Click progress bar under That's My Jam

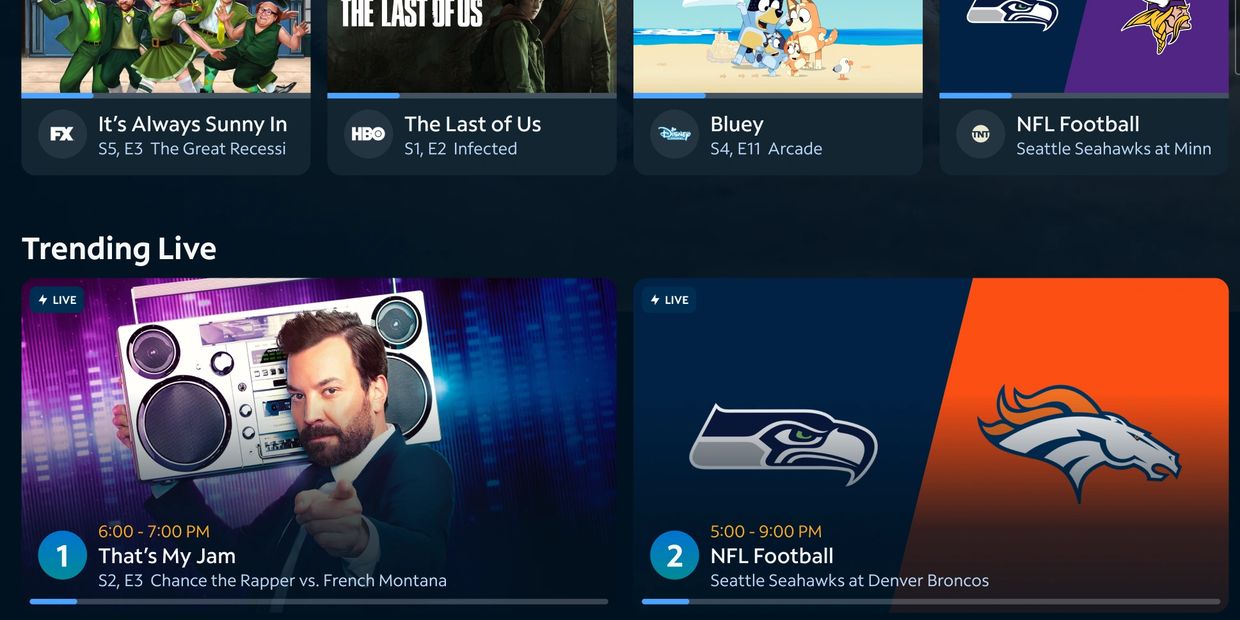(319, 601)
